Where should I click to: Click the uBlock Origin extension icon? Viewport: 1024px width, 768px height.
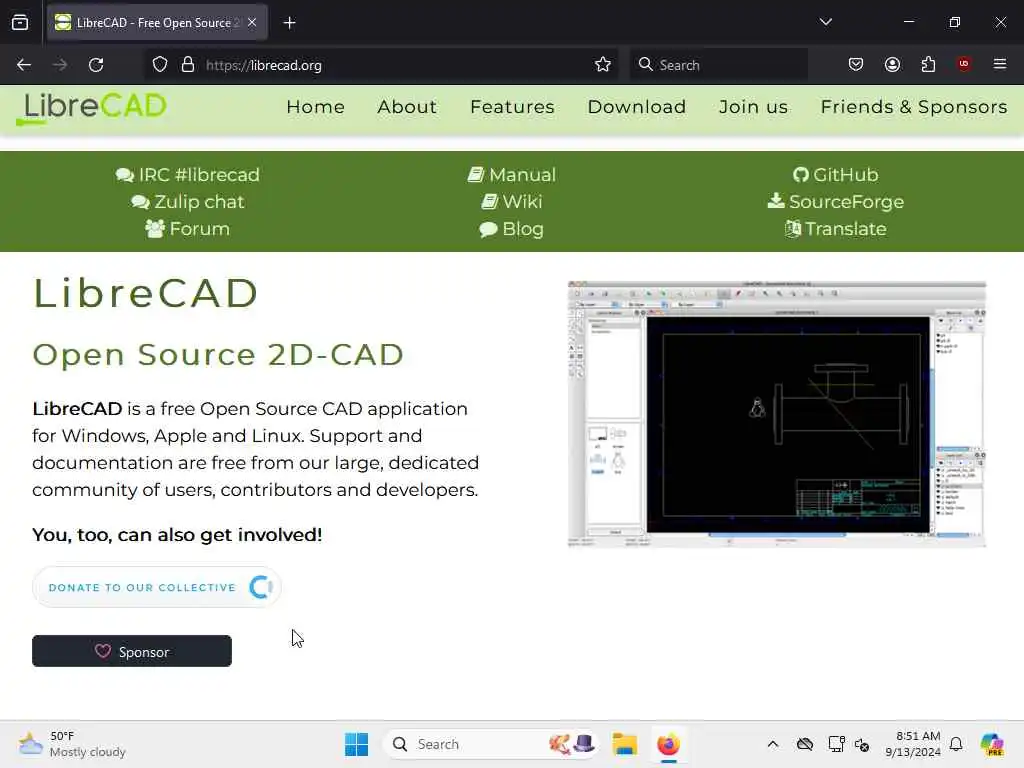click(963, 65)
